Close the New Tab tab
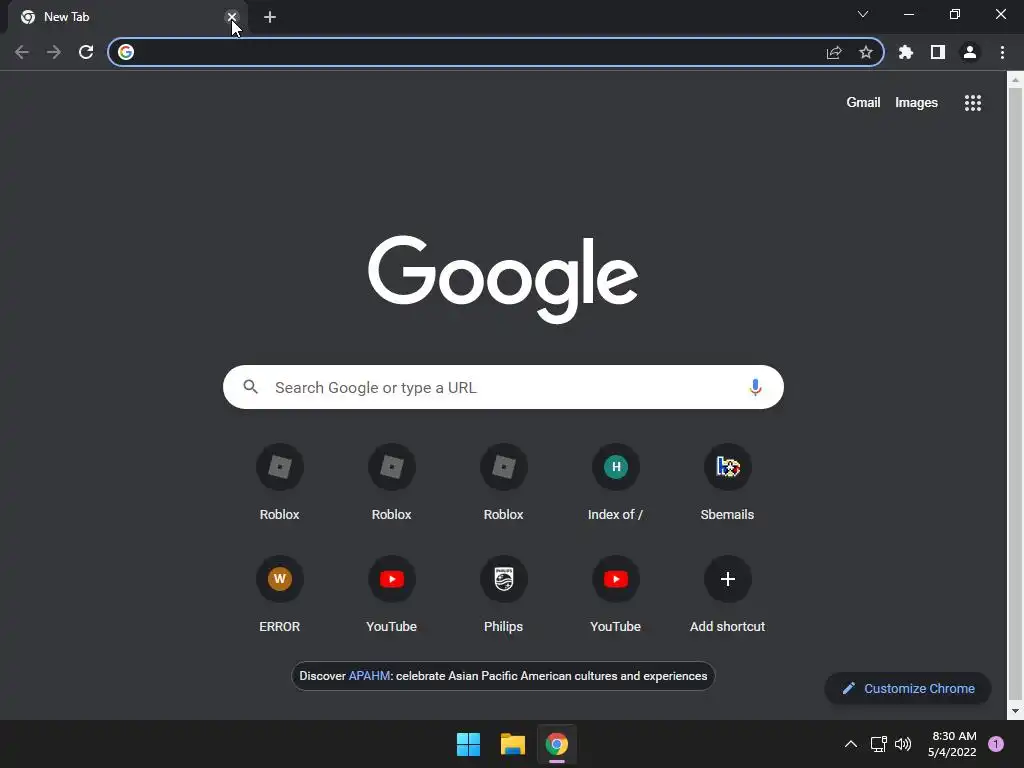 (x=232, y=17)
